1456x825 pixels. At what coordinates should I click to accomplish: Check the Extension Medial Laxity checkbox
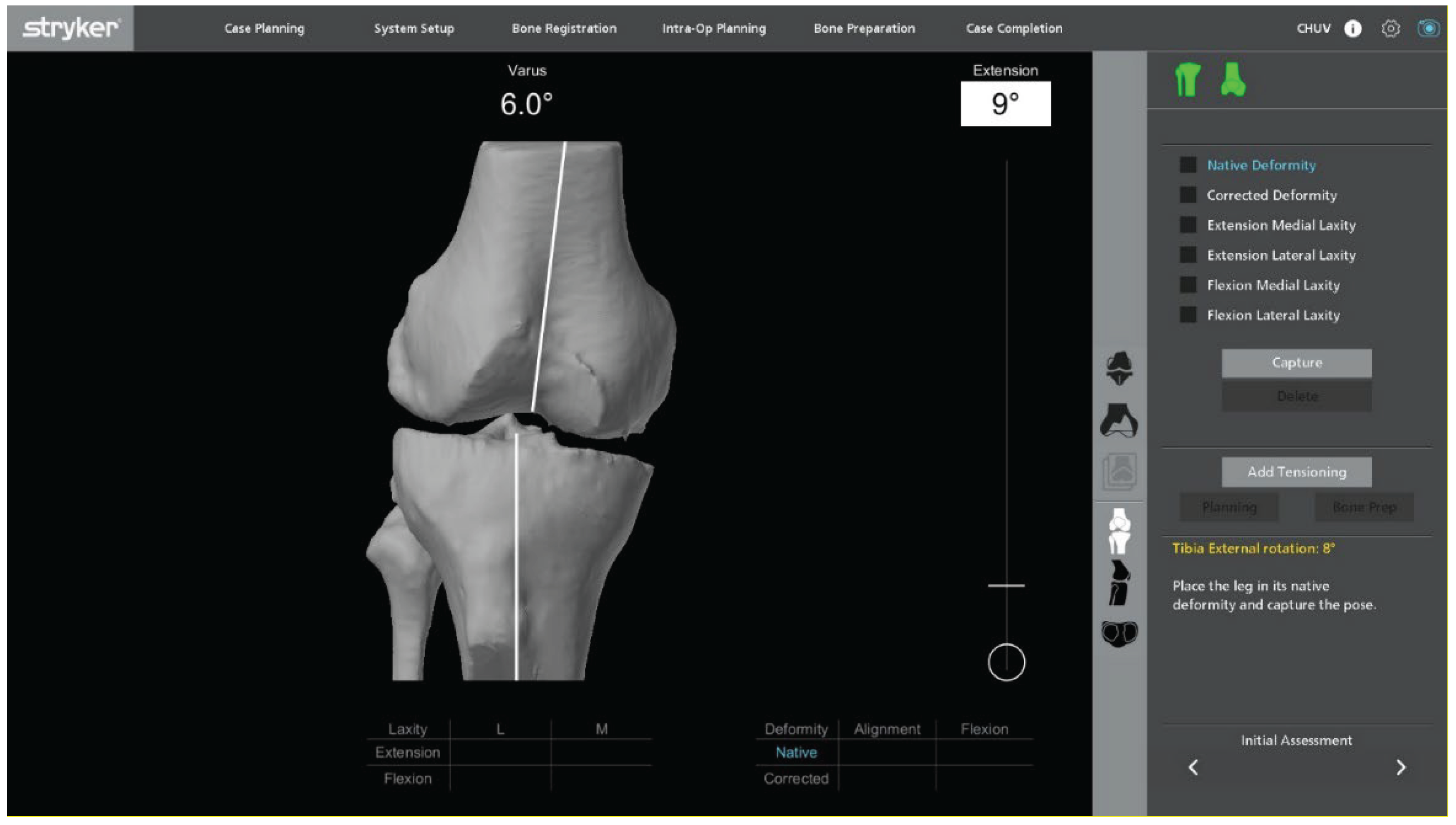1188,225
